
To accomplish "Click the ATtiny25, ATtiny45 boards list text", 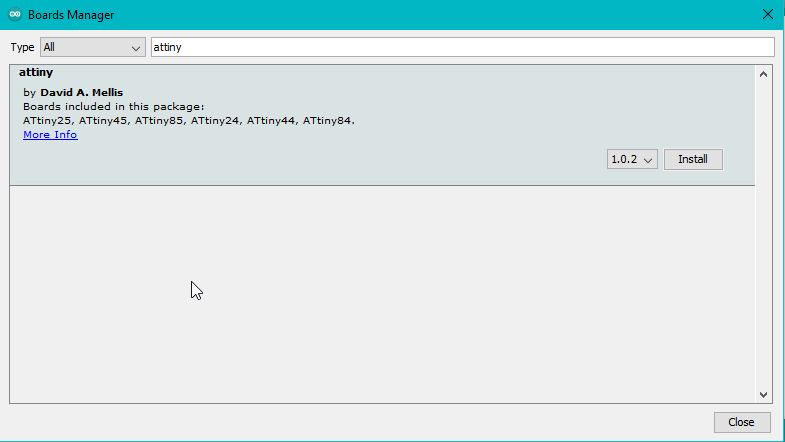I will pos(189,121).
